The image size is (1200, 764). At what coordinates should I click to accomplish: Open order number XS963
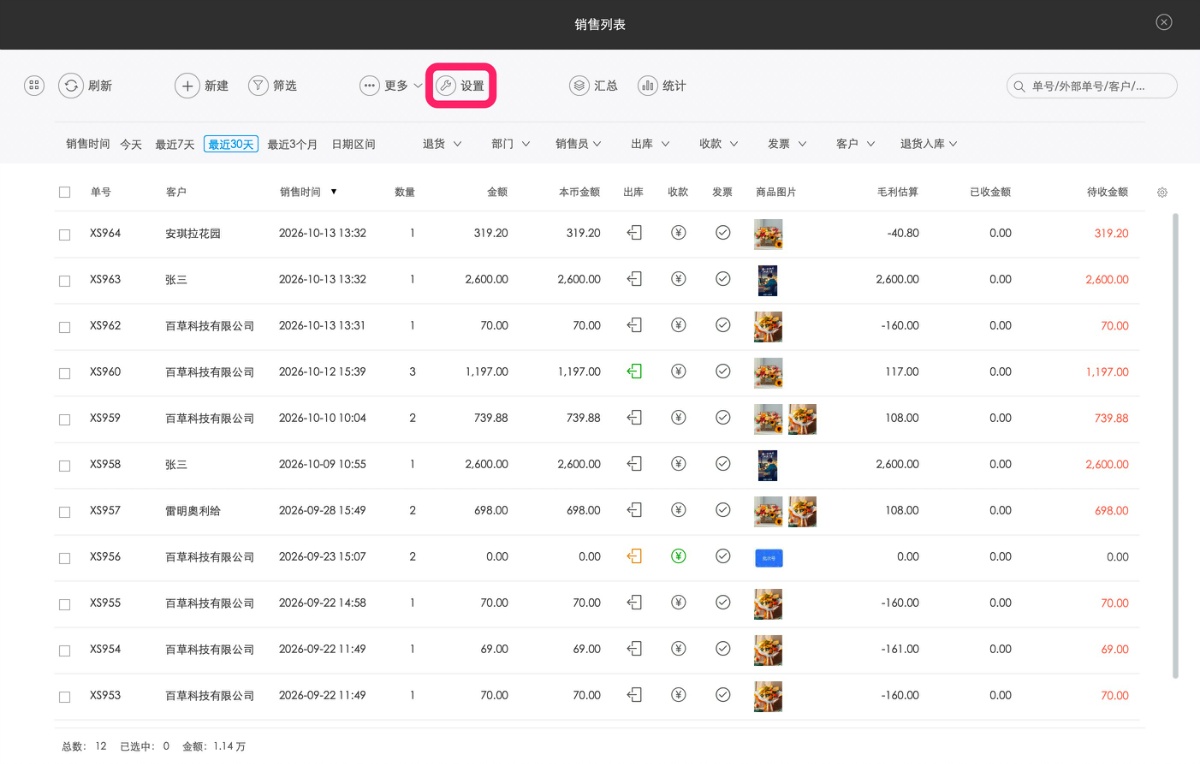click(105, 279)
